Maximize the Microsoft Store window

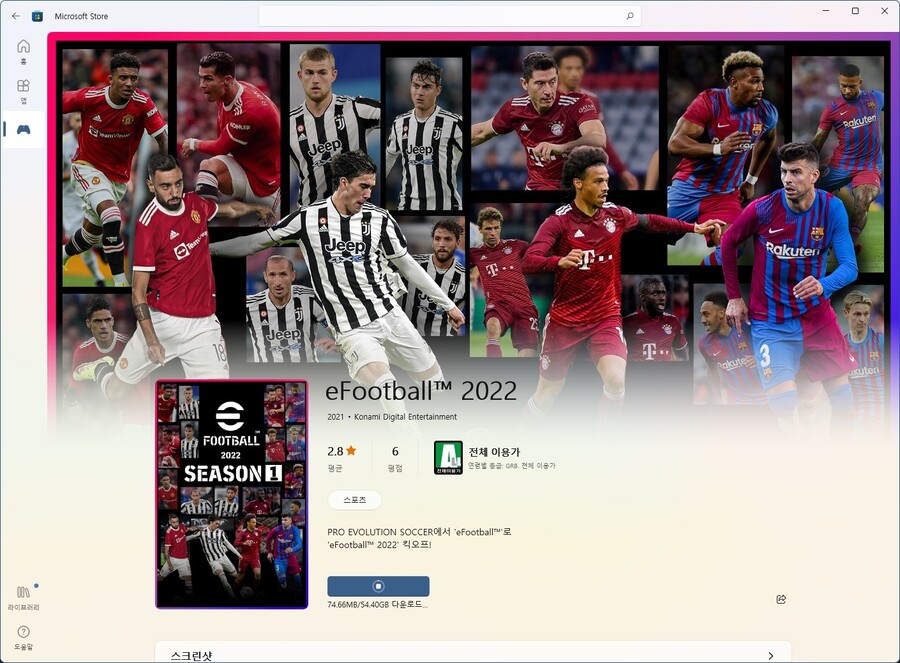[855, 11]
